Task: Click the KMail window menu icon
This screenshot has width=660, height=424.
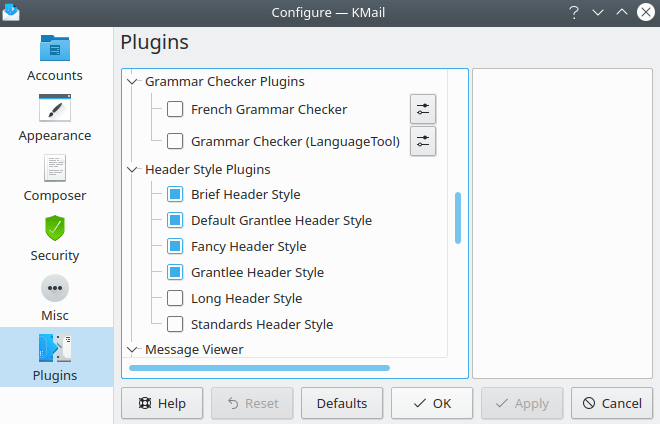Action: click(x=13, y=12)
